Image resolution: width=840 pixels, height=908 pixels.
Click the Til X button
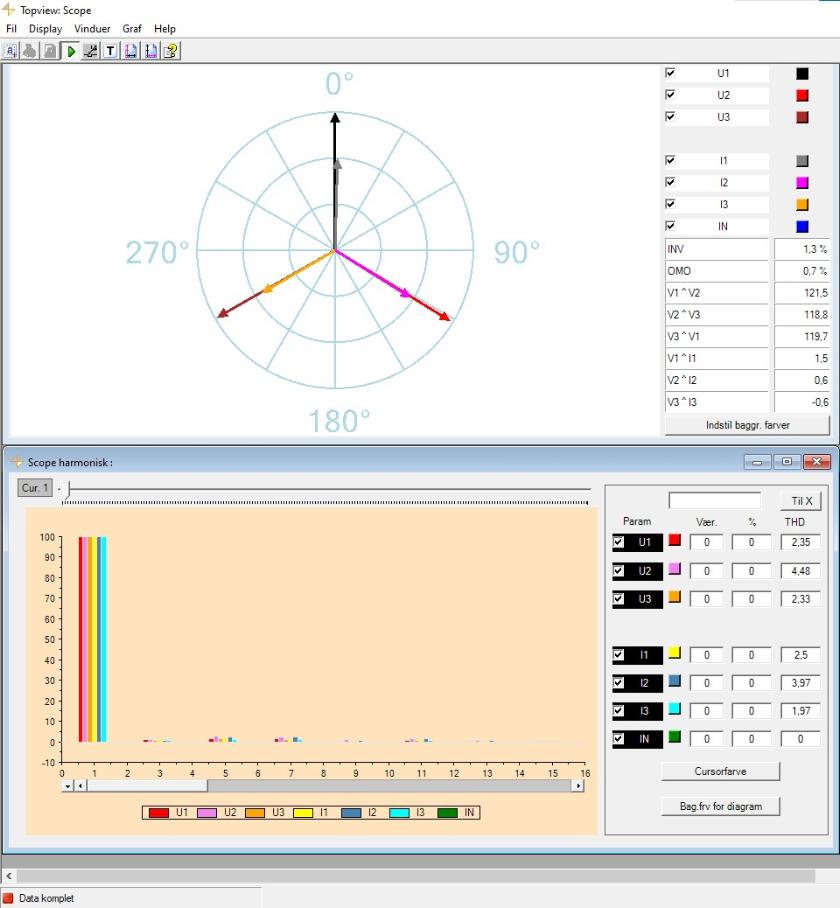pos(801,501)
